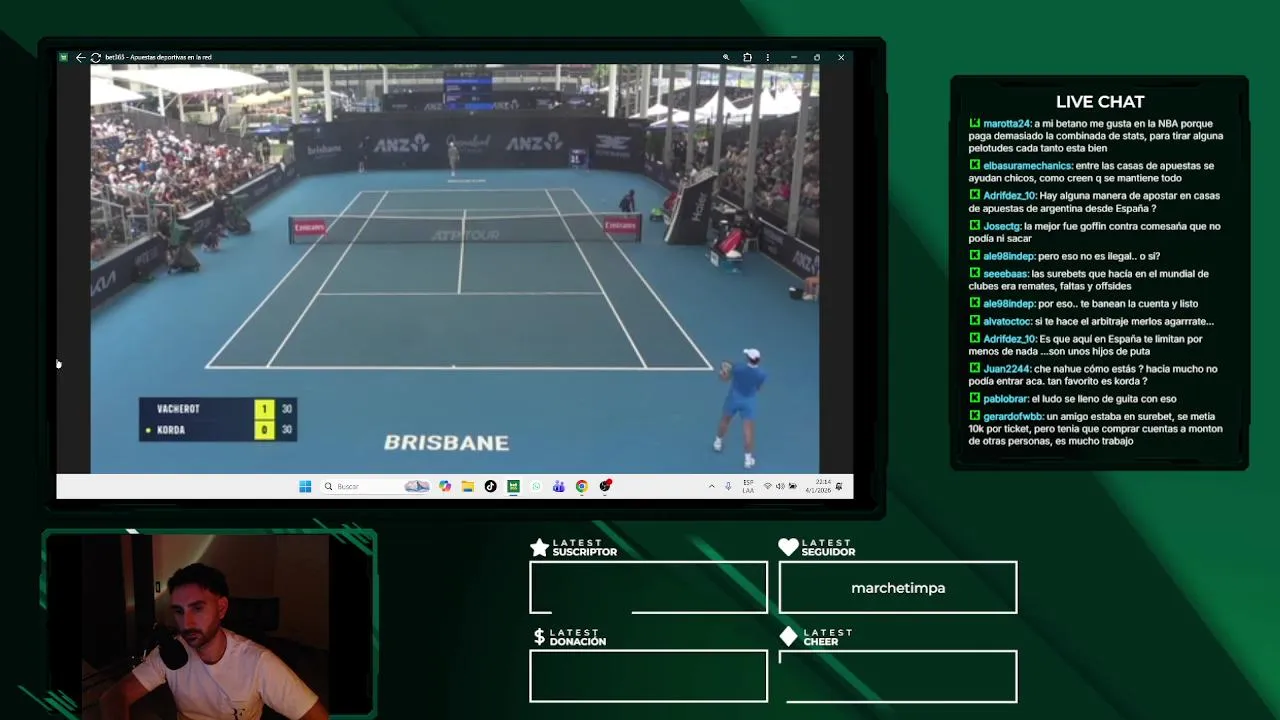Image resolution: width=1280 pixels, height=720 pixels.
Task: Open the three-dot menu in bet365 window
Action: coord(767,57)
